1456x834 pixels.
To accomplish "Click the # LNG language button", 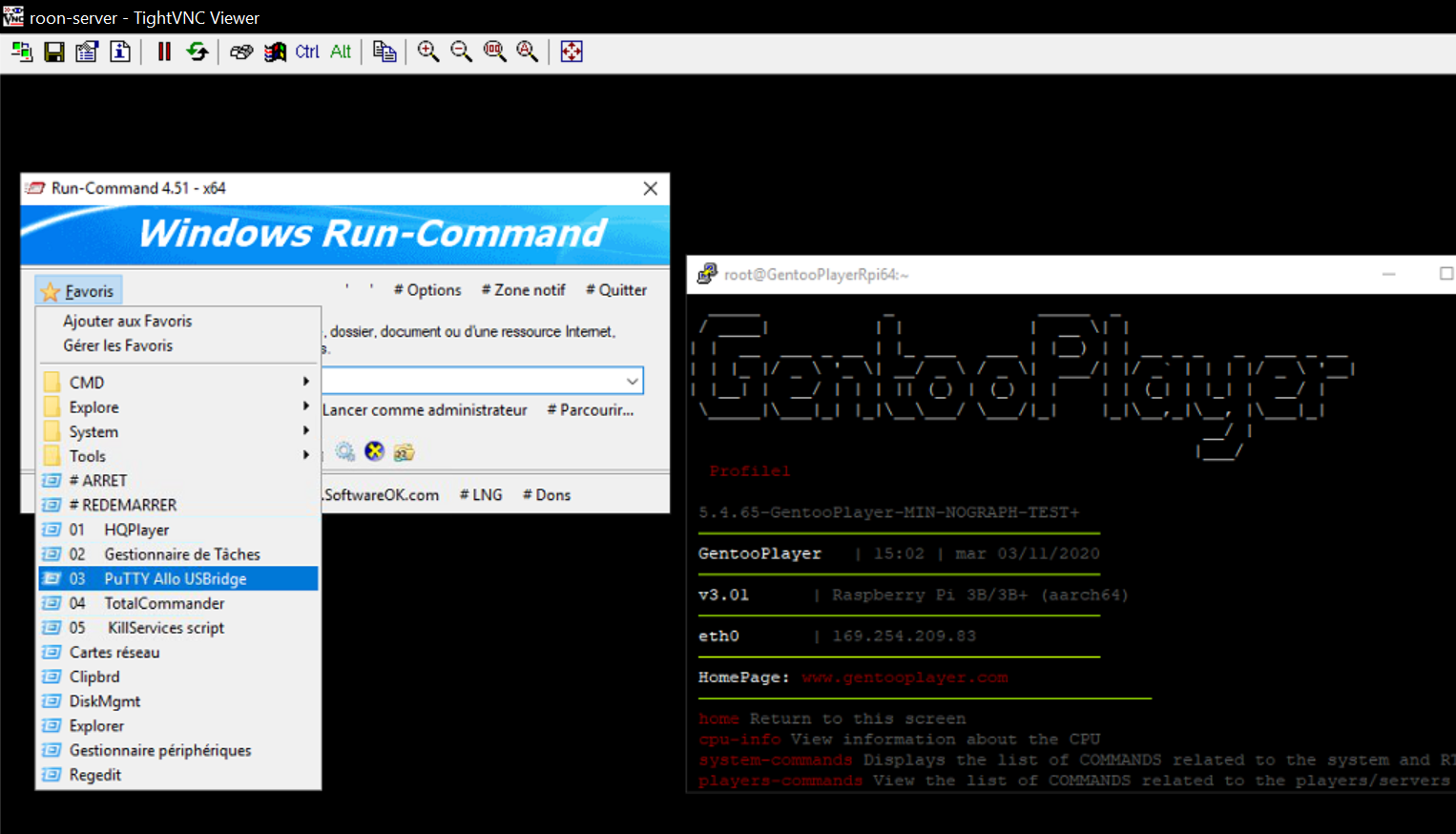I will point(481,495).
